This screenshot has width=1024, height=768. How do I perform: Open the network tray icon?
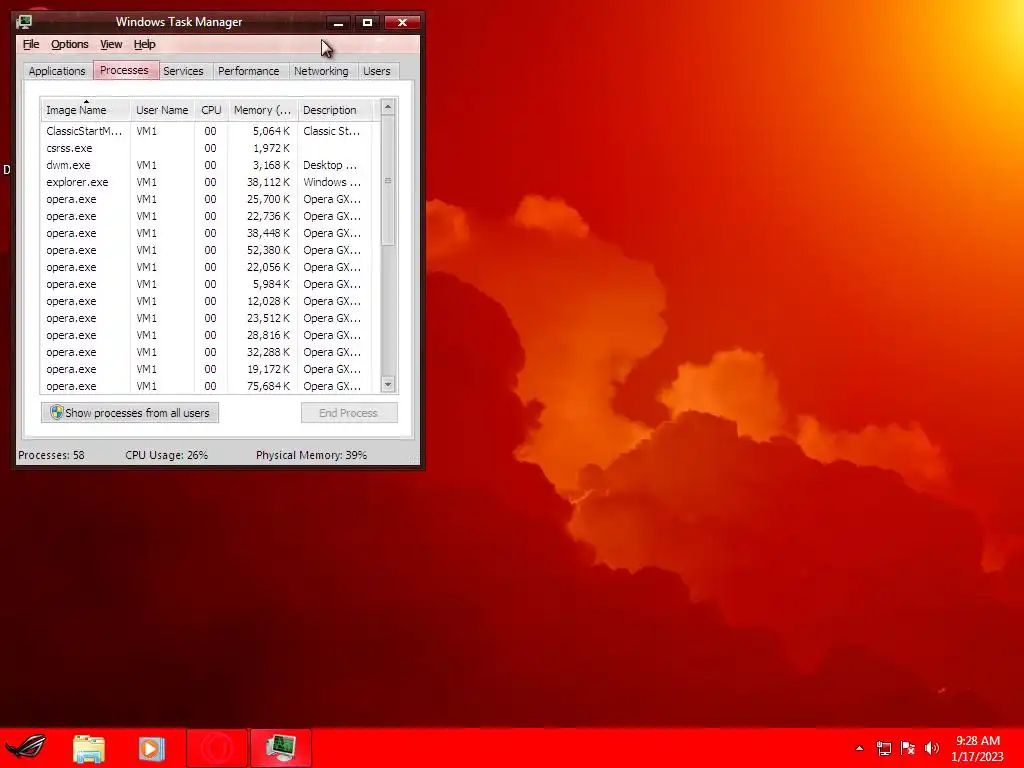tap(884, 748)
